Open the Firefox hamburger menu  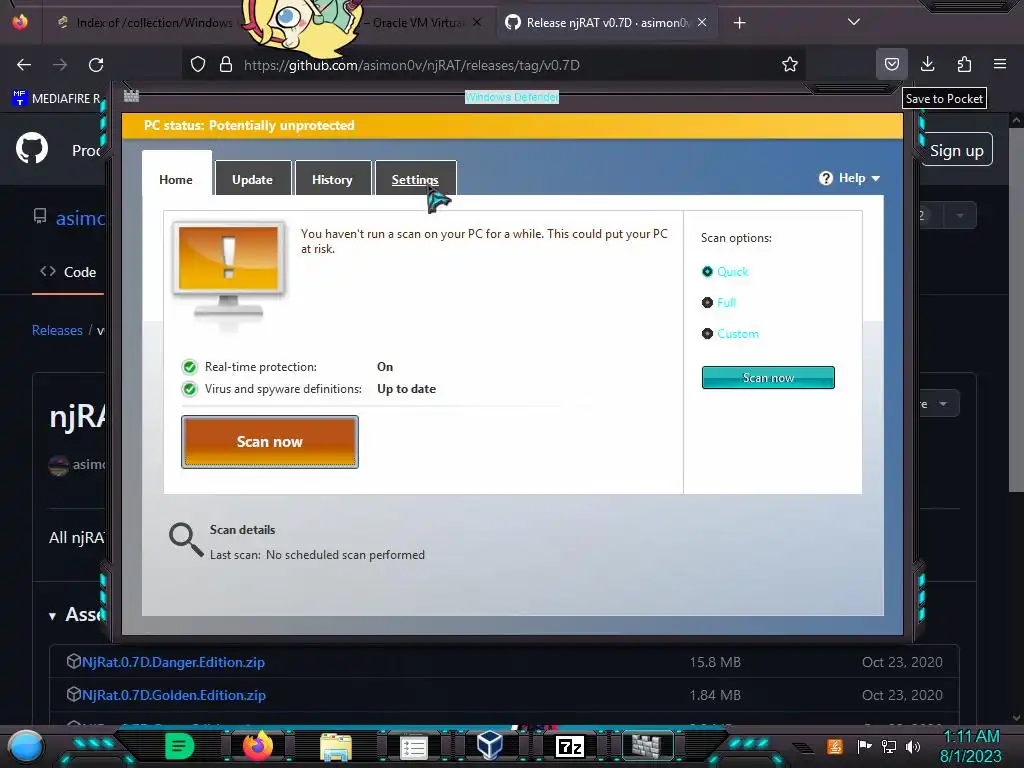1000,64
